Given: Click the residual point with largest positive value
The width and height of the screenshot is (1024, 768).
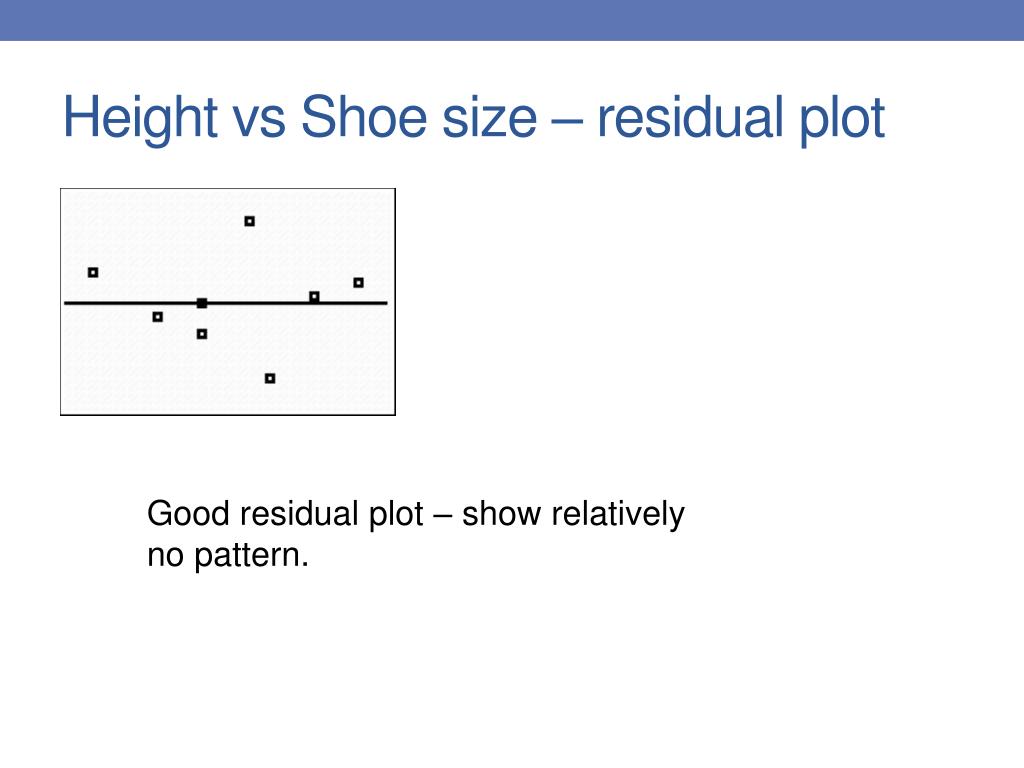Looking at the screenshot, I should pos(249,221).
